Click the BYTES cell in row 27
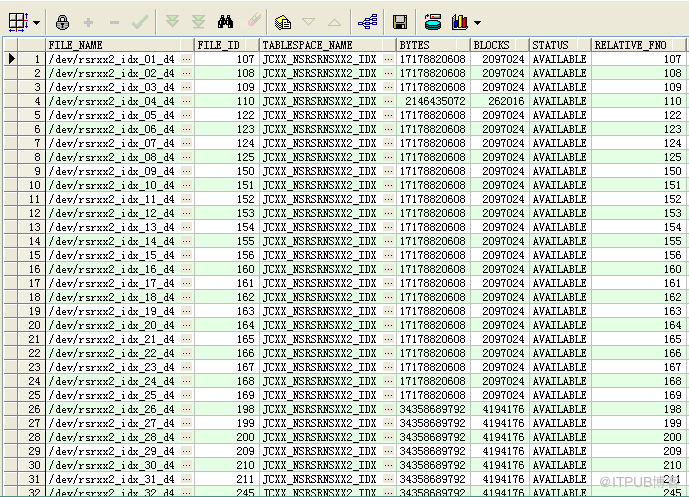689x497 pixels. coord(433,423)
